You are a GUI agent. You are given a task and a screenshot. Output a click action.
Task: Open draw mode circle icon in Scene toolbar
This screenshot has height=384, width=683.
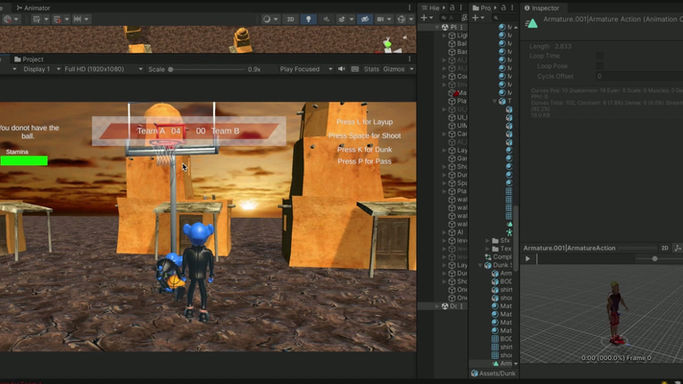point(267,19)
